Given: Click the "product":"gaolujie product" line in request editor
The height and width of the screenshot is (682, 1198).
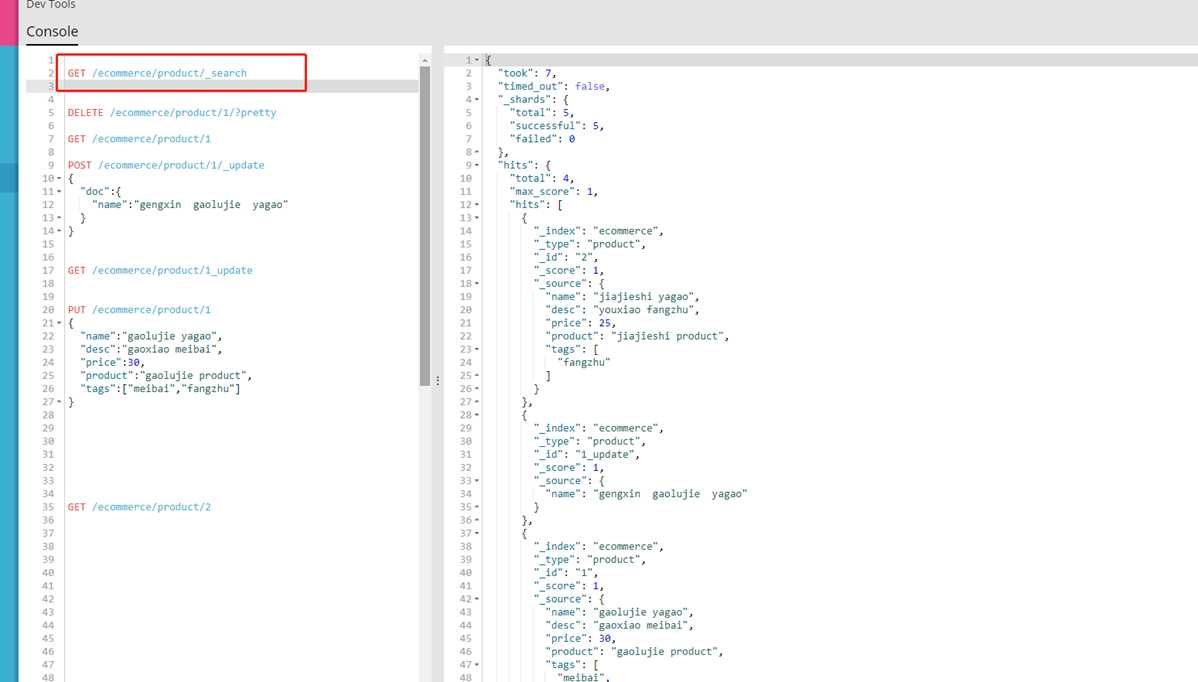Looking at the screenshot, I should coord(166,376).
